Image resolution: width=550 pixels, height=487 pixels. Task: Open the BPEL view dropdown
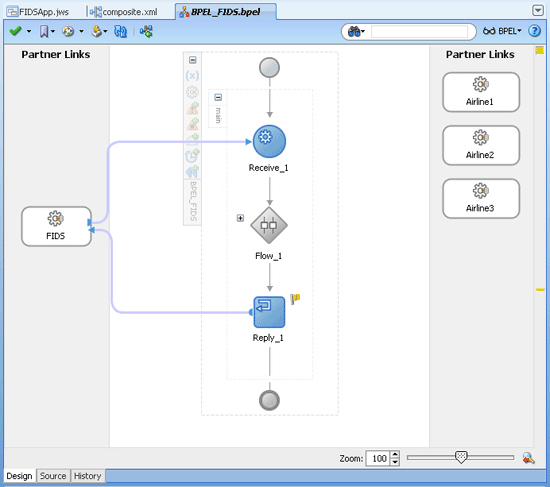502,31
